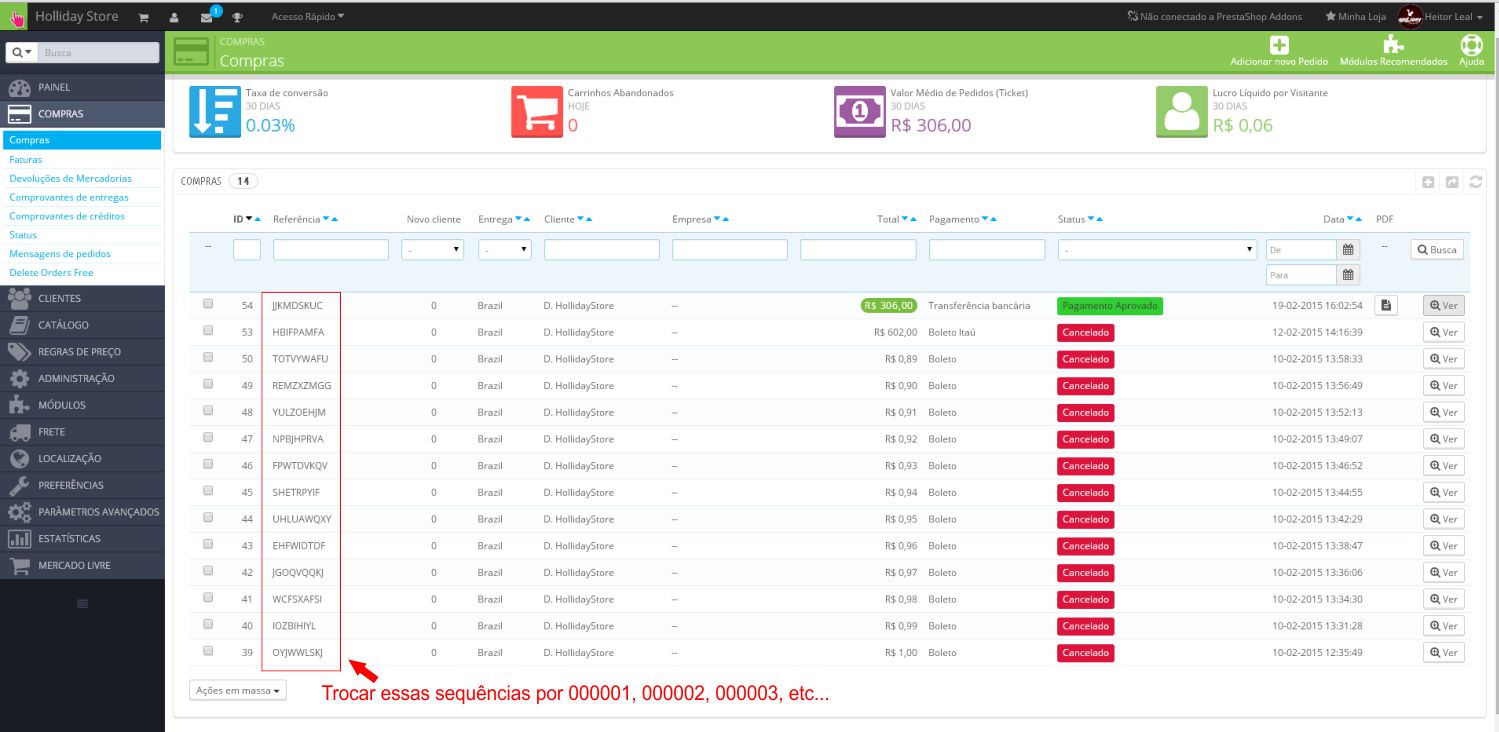Open the customers person icon in top bar
The image size is (1499, 732).
174,17
